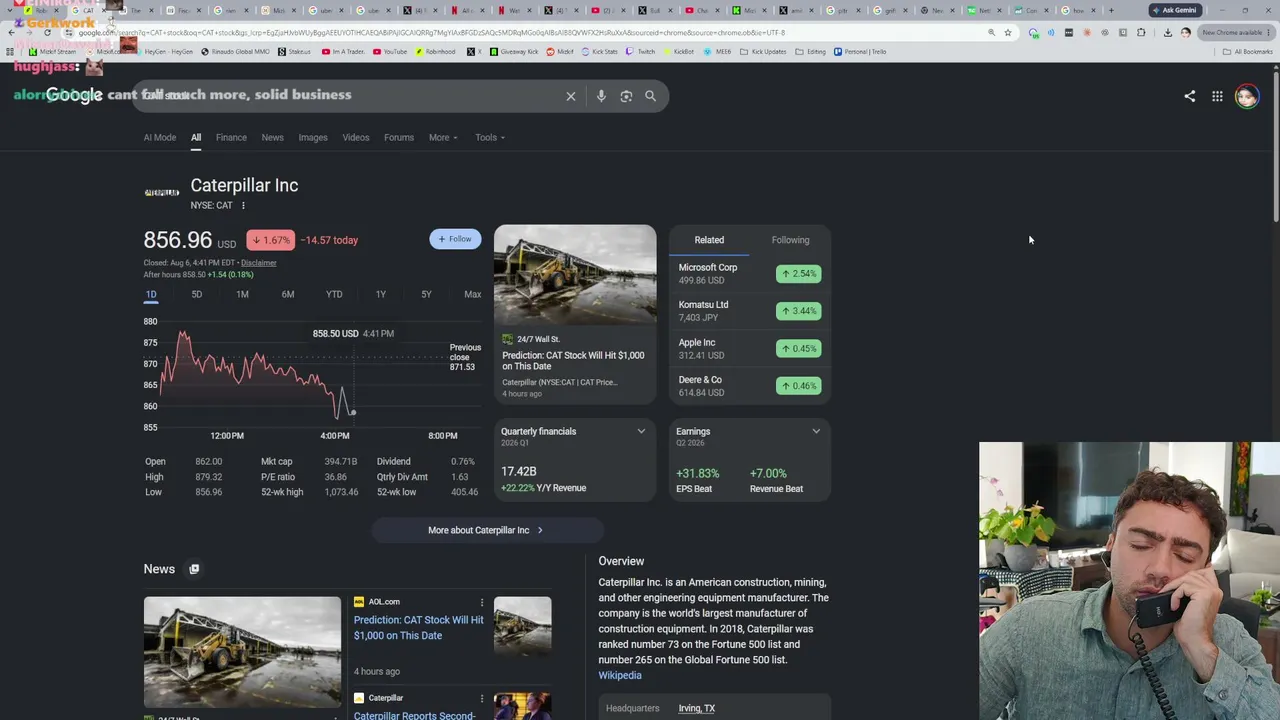The width and height of the screenshot is (1280, 720).
Task: Share this search results page
Action: coord(1189,96)
